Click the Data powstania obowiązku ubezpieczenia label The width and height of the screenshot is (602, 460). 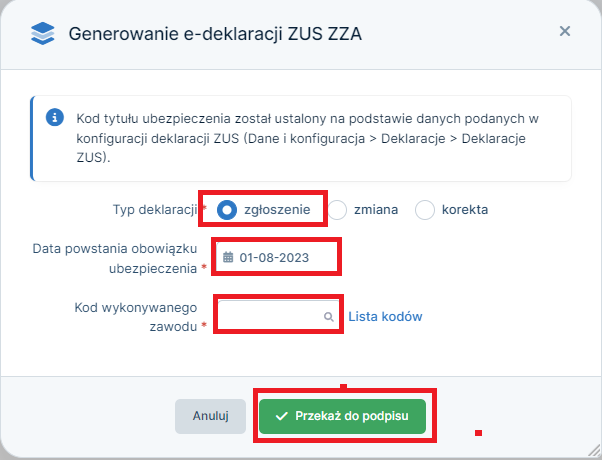coord(118,257)
